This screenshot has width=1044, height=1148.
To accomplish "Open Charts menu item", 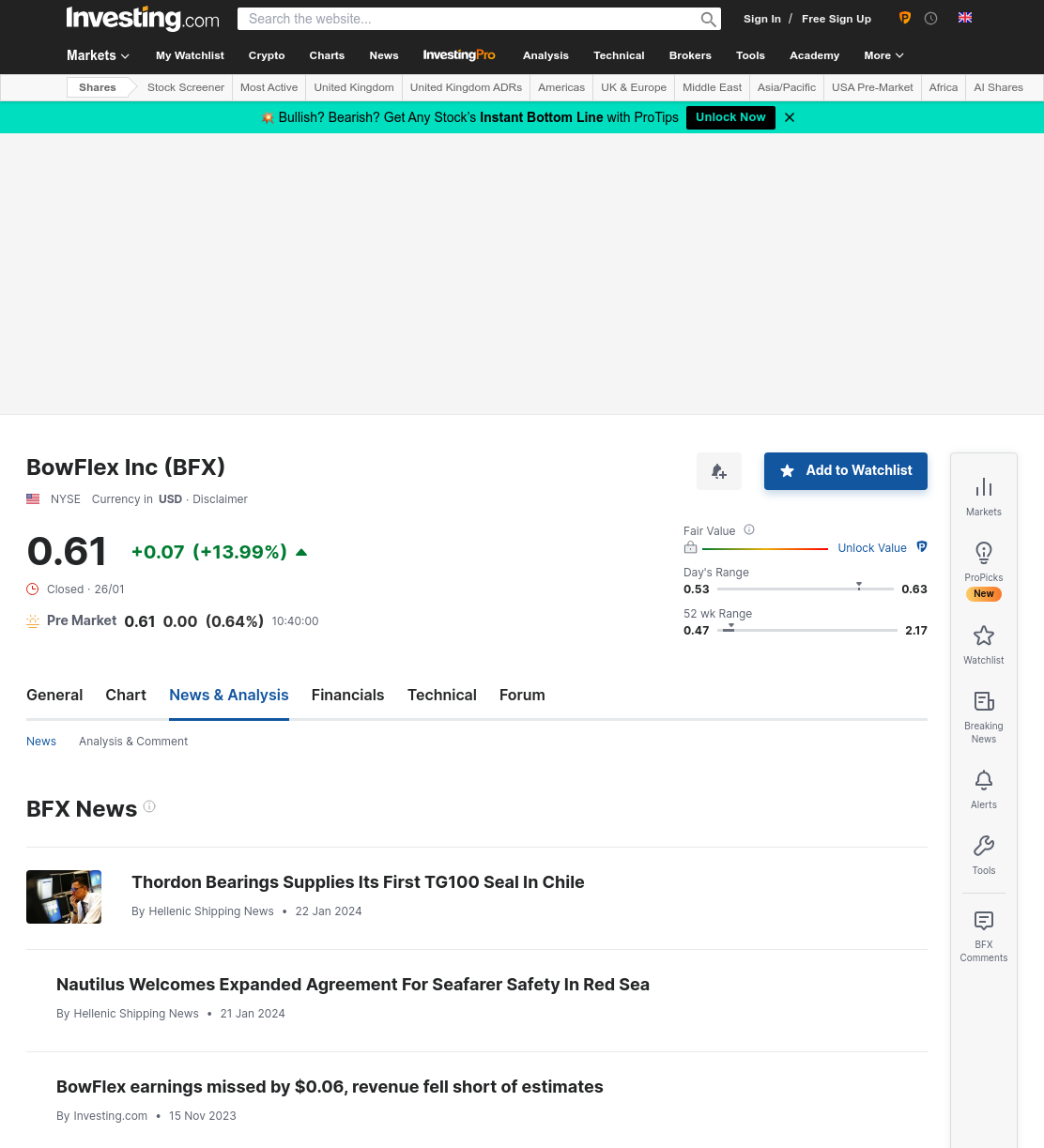I will coord(327,55).
